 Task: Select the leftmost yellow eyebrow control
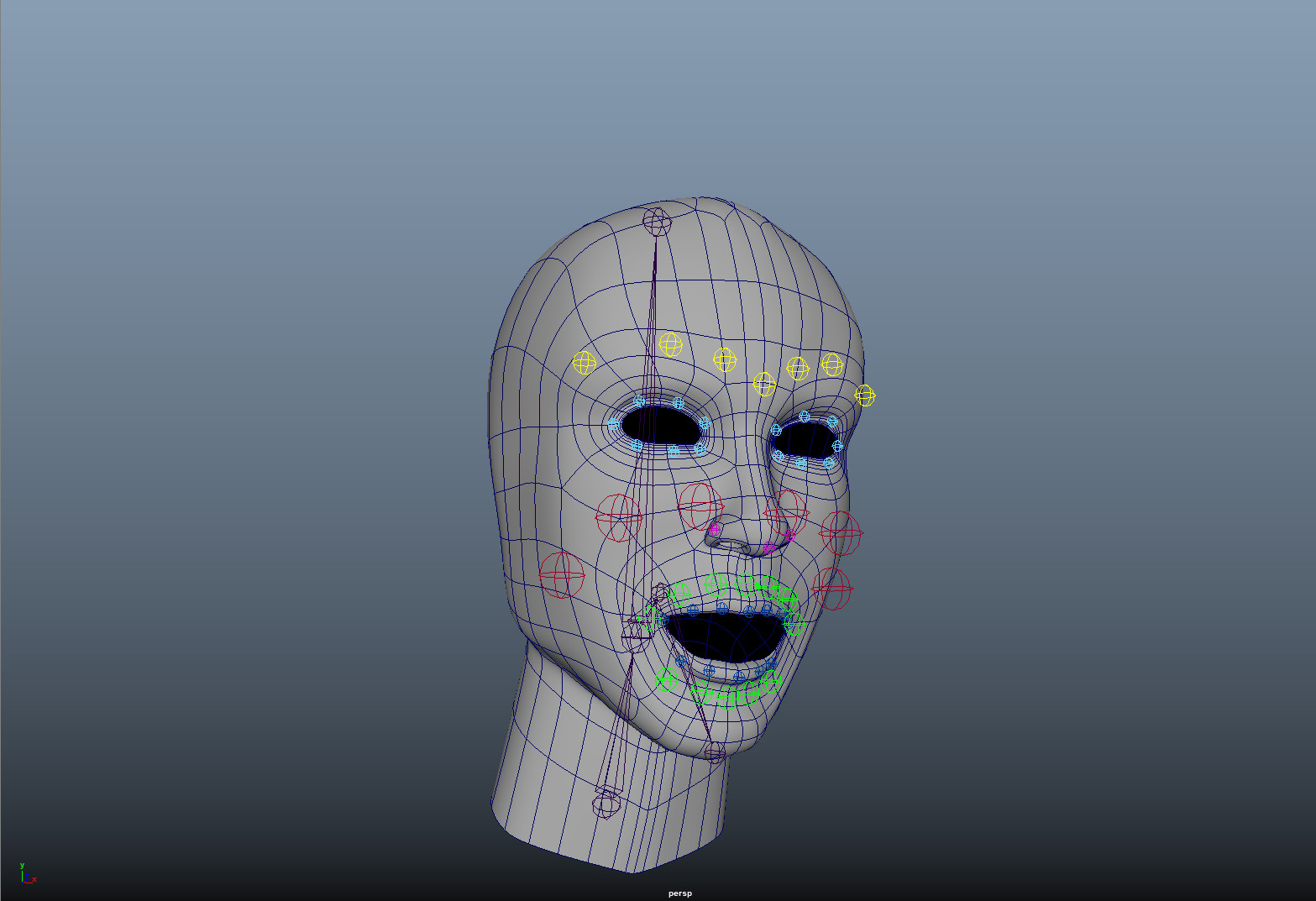pyautogui.click(x=584, y=364)
